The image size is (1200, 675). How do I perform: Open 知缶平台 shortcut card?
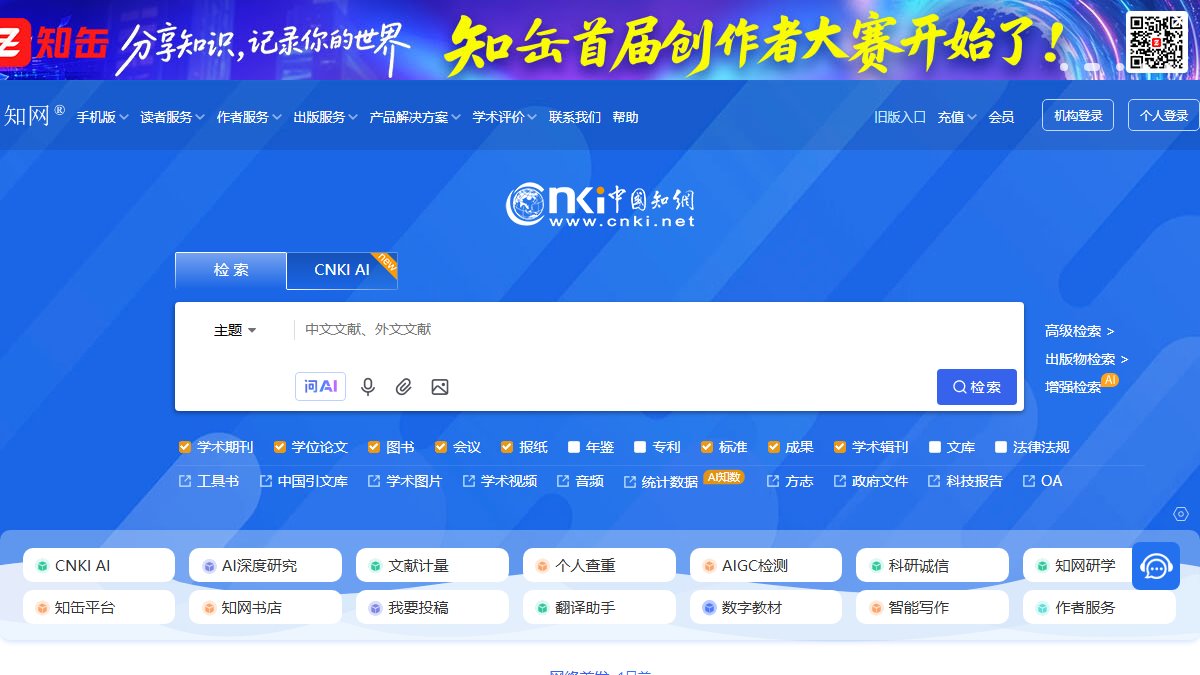pos(99,607)
